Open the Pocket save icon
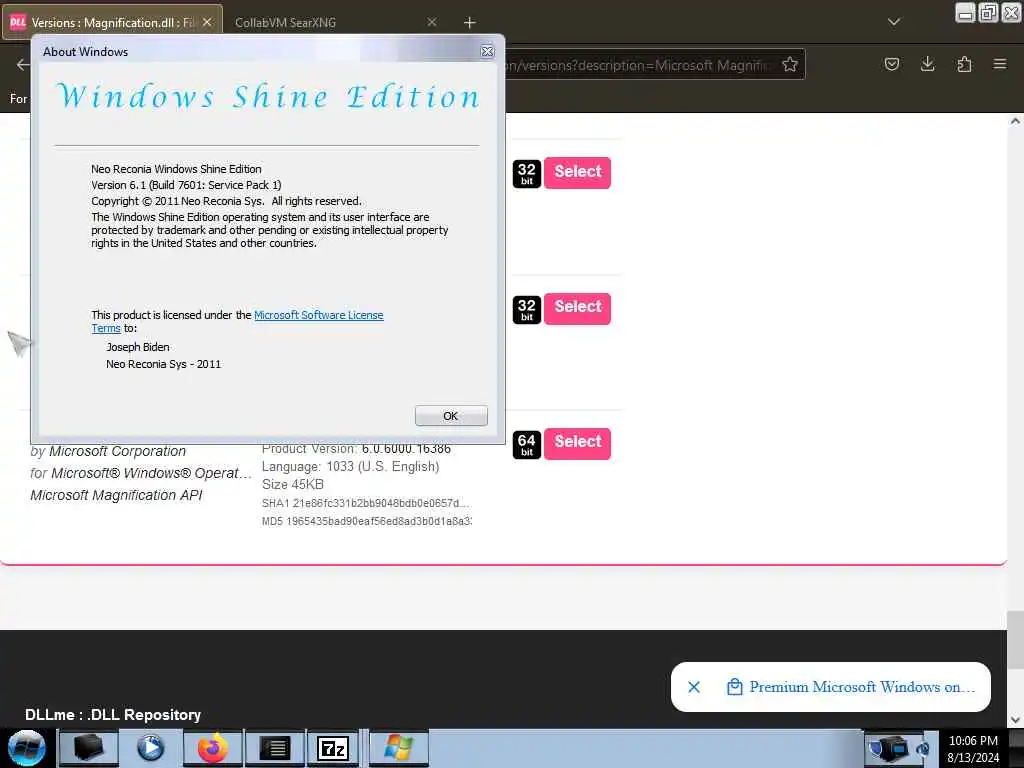Image resolution: width=1024 pixels, height=768 pixels. (891, 64)
